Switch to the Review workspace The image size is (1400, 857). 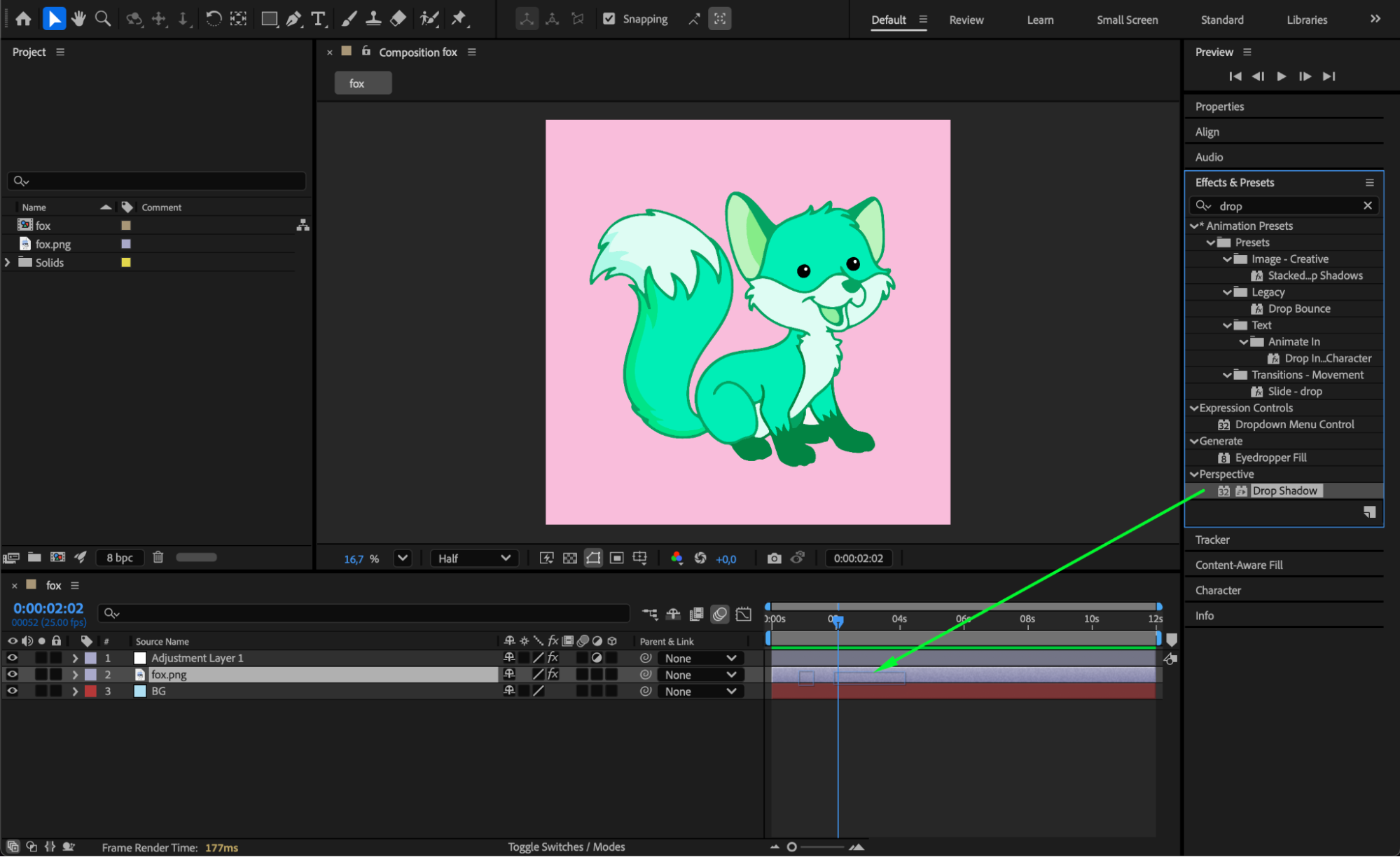pos(966,20)
